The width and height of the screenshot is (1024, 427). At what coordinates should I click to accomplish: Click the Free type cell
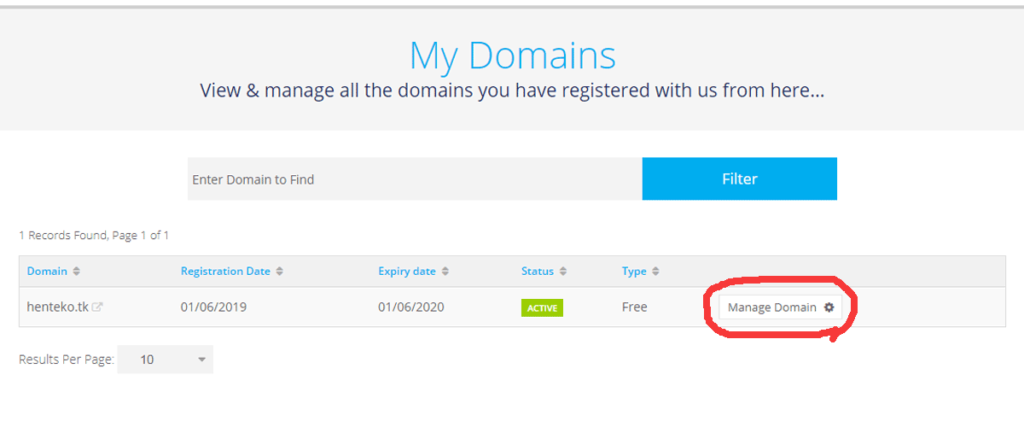click(x=634, y=307)
